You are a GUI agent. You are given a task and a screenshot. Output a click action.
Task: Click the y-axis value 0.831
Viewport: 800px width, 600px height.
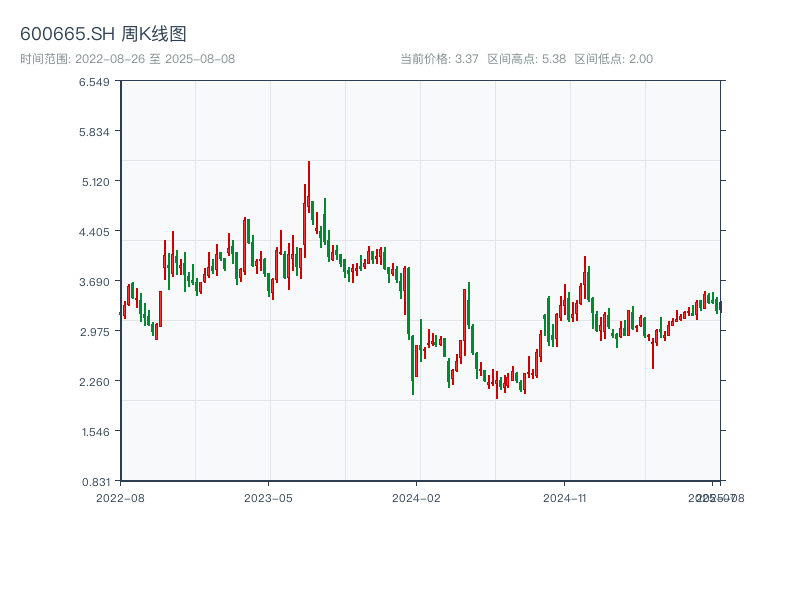tap(95, 482)
